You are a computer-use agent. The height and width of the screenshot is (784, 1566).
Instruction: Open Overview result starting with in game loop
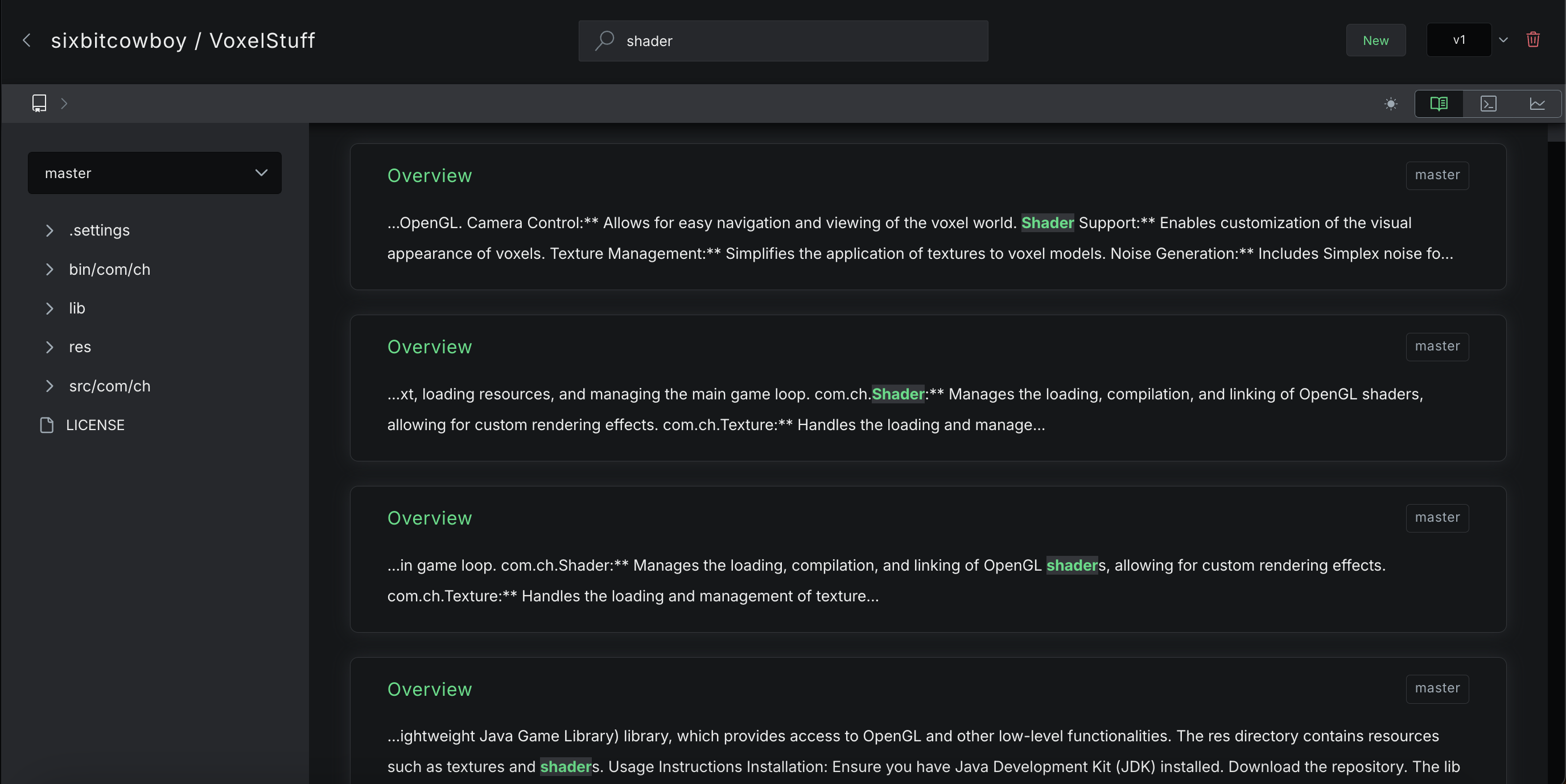[928, 559]
